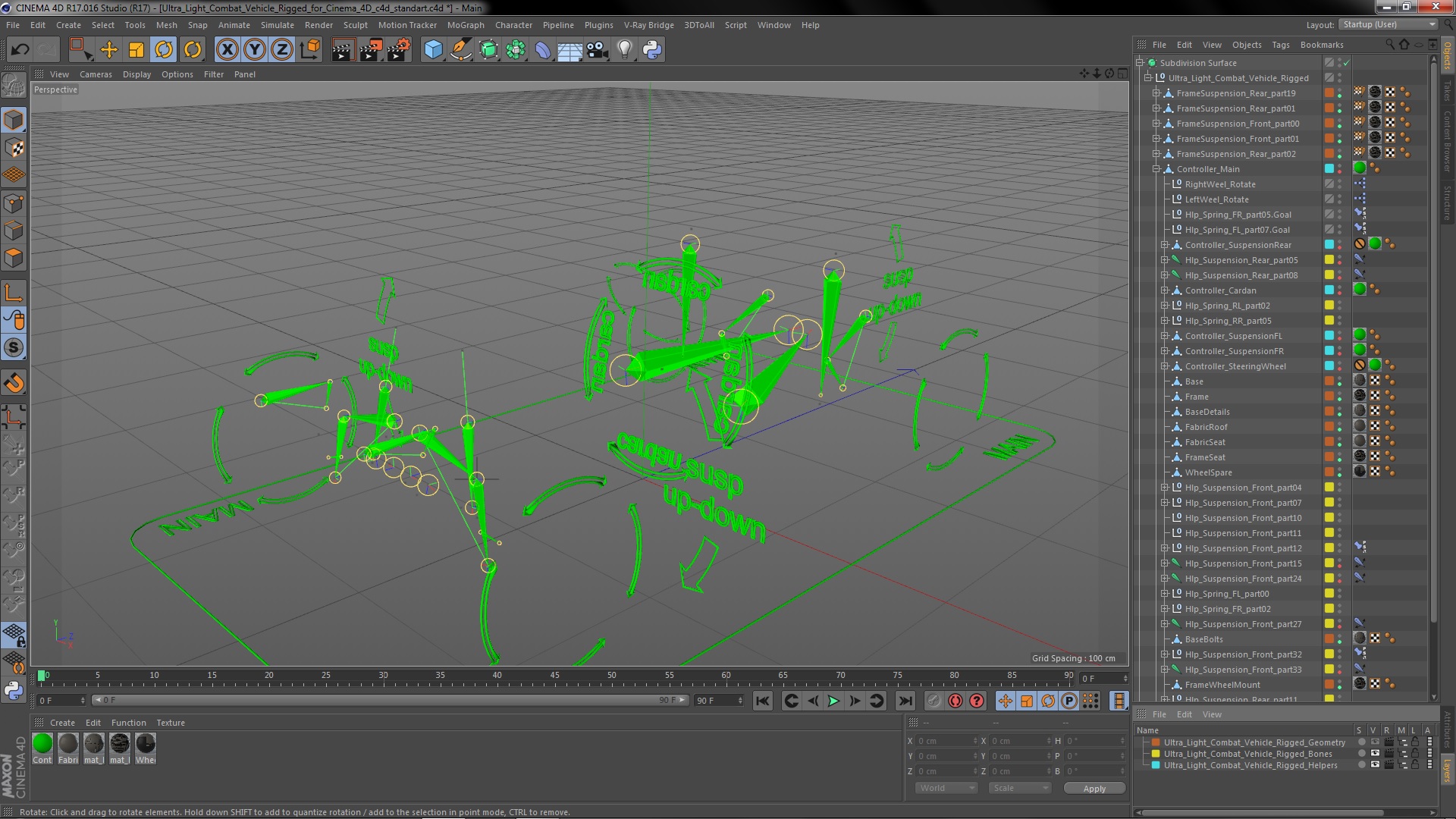1456x819 pixels.
Task: Toggle visibility of Rigged_Geometry layer
Action: [1374, 742]
